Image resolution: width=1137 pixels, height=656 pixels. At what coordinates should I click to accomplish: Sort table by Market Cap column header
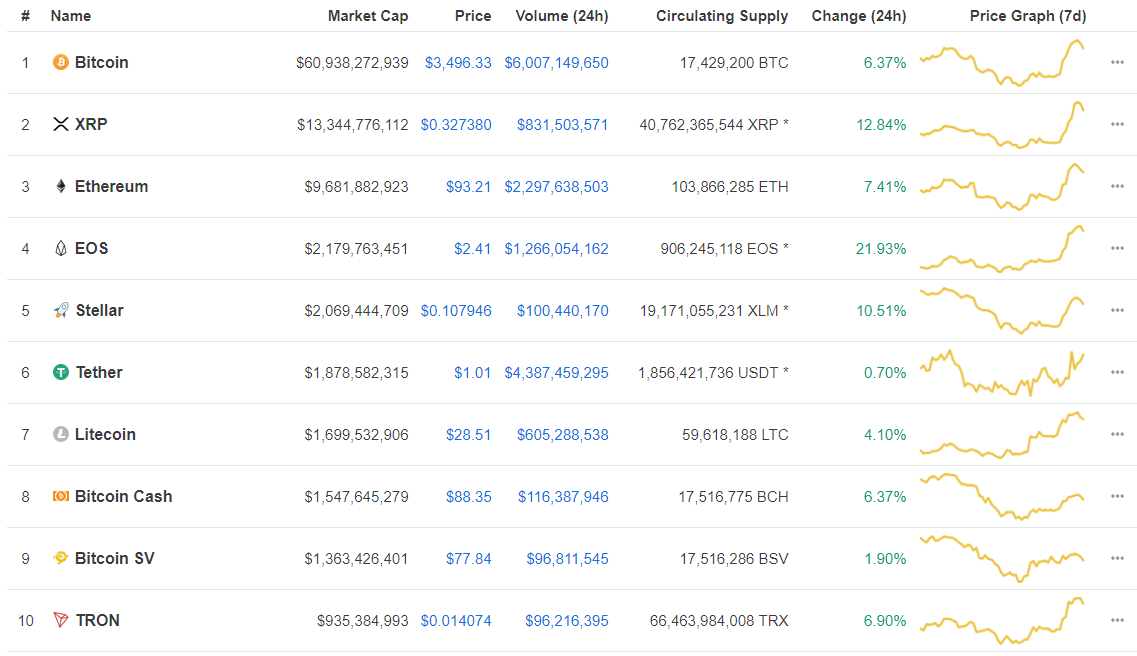(x=368, y=16)
